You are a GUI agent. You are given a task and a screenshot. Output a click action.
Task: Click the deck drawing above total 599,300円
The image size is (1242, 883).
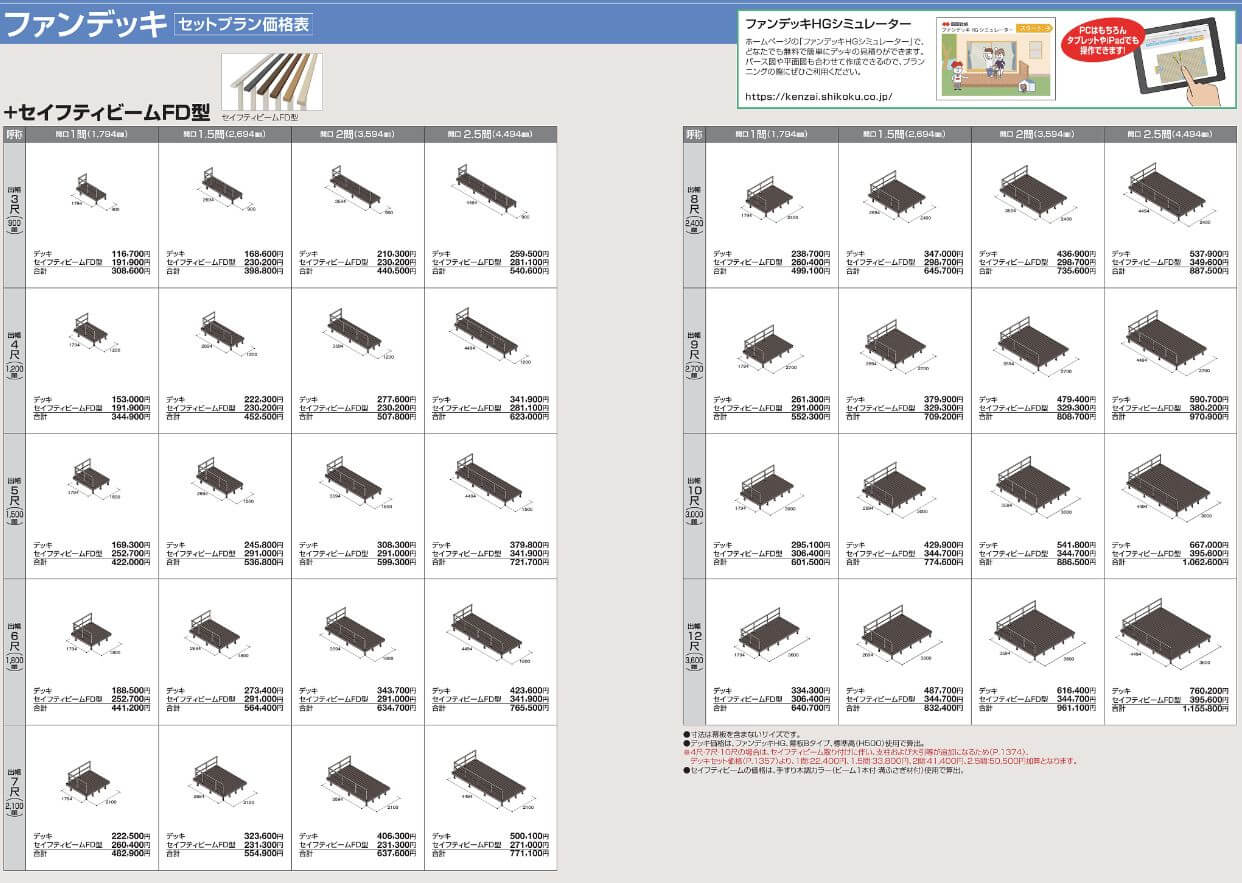point(358,483)
